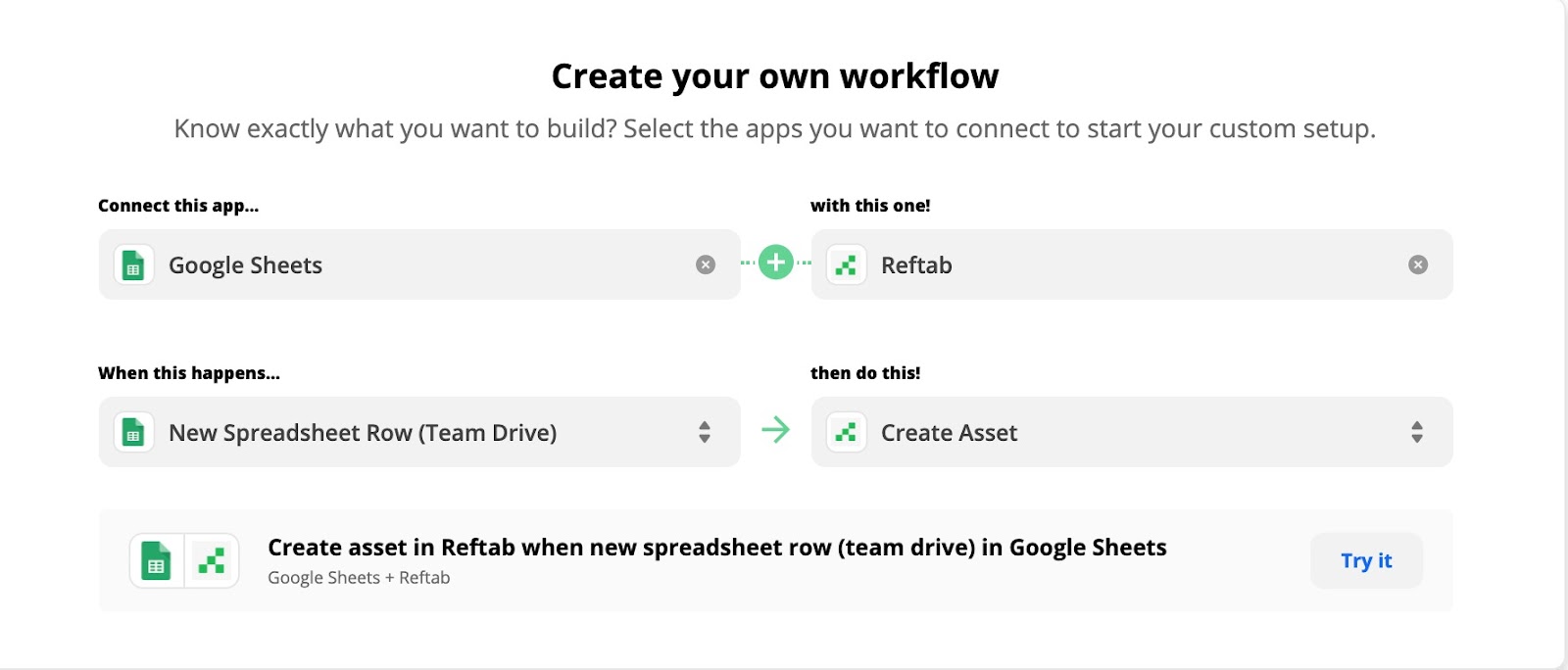Click Google Sheets icon in trigger dropdown
The height and width of the screenshot is (670, 1568).
[134, 432]
